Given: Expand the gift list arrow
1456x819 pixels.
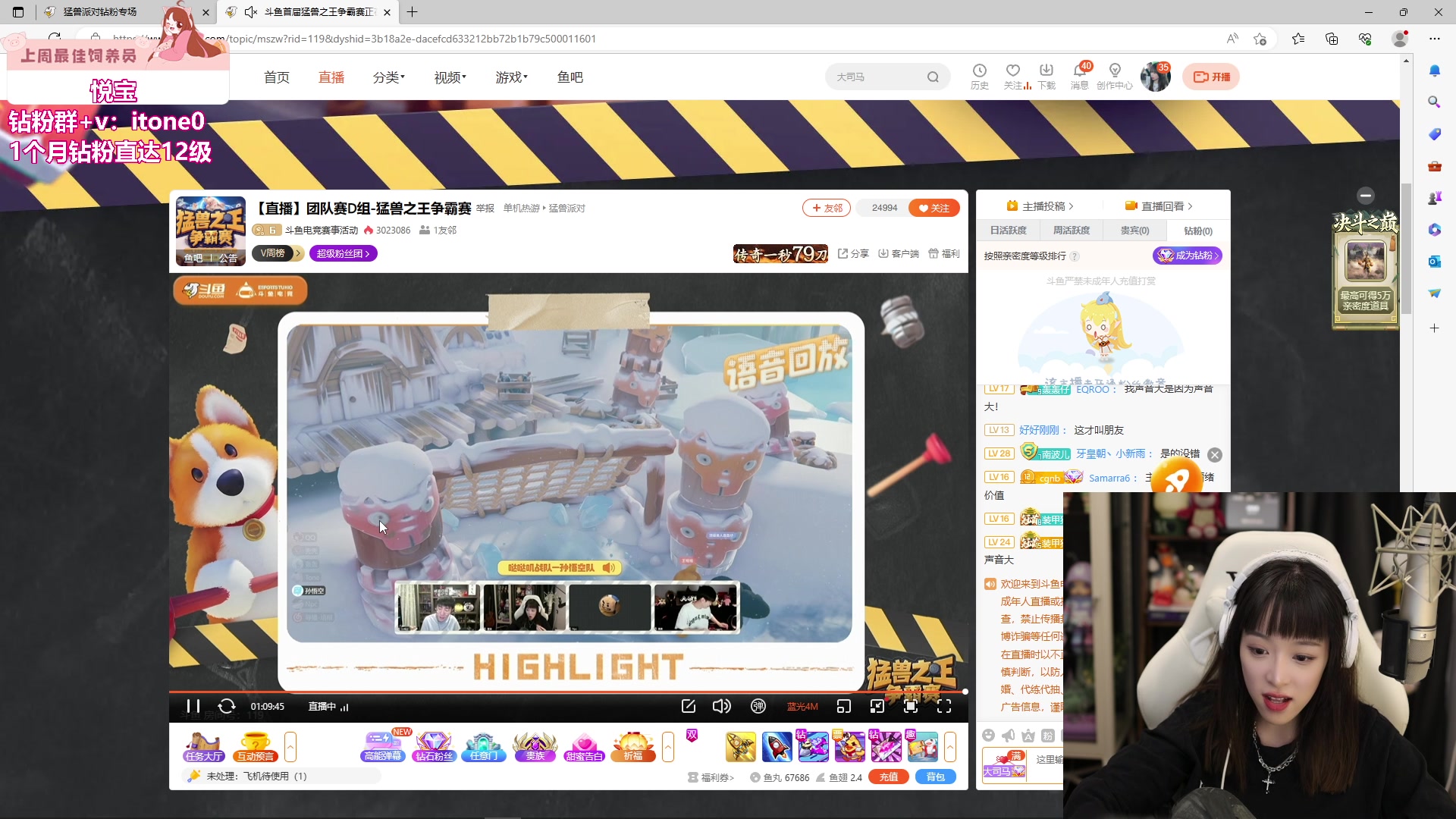Looking at the screenshot, I should (x=950, y=746).
